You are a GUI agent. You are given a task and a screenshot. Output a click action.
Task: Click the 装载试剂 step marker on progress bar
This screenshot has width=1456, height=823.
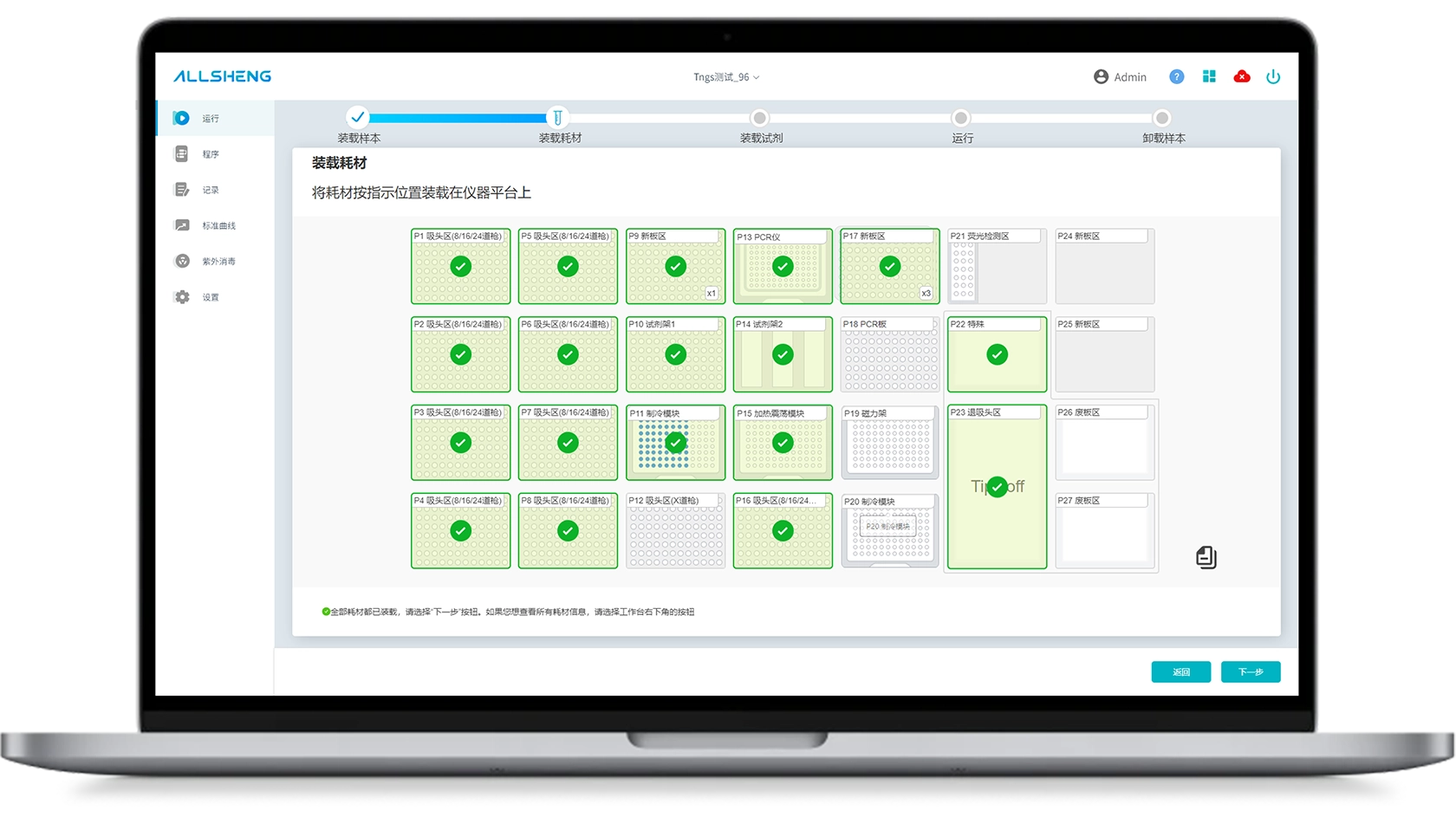pos(760,119)
